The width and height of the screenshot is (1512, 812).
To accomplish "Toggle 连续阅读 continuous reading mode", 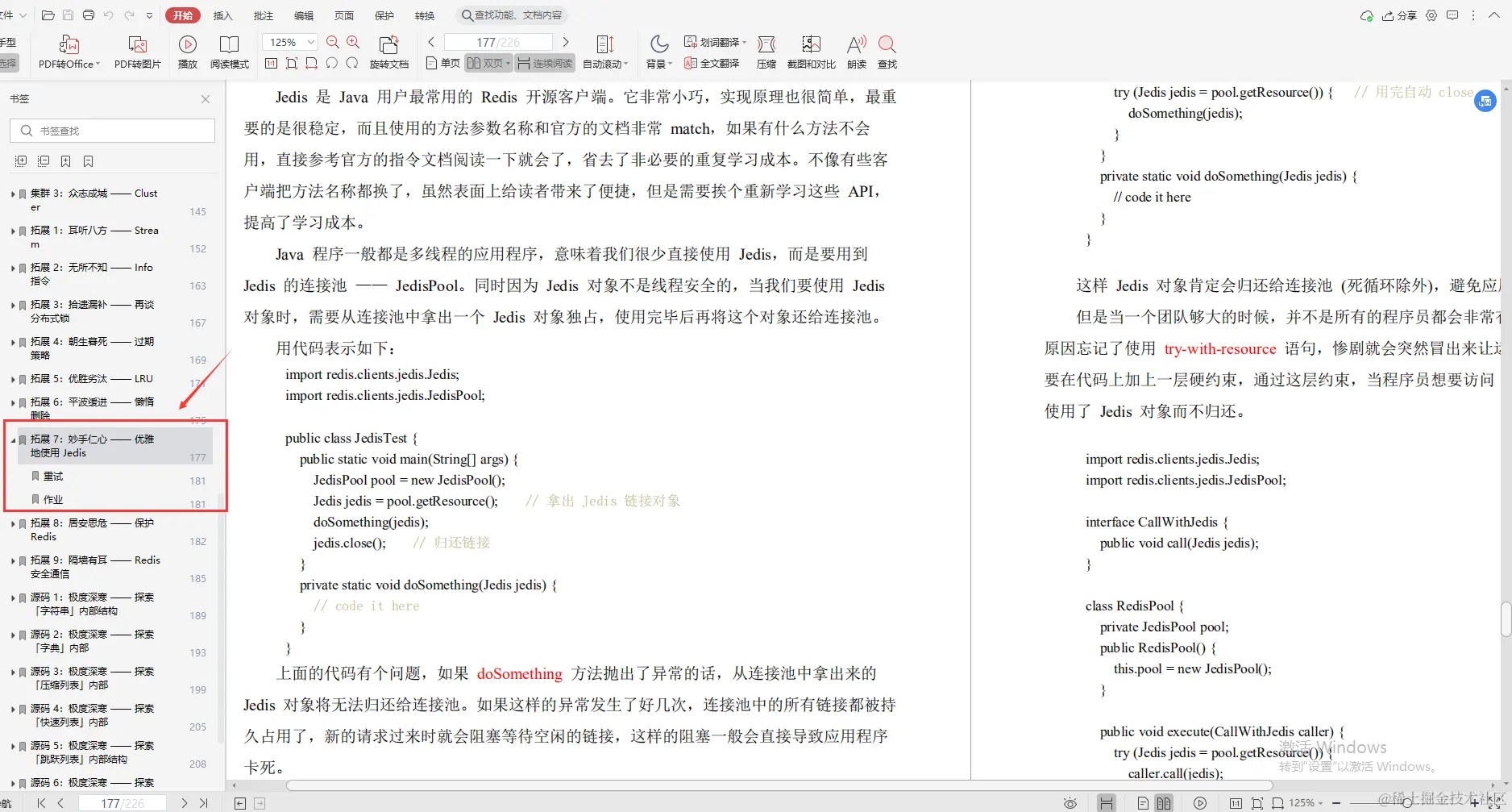I will point(545,63).
